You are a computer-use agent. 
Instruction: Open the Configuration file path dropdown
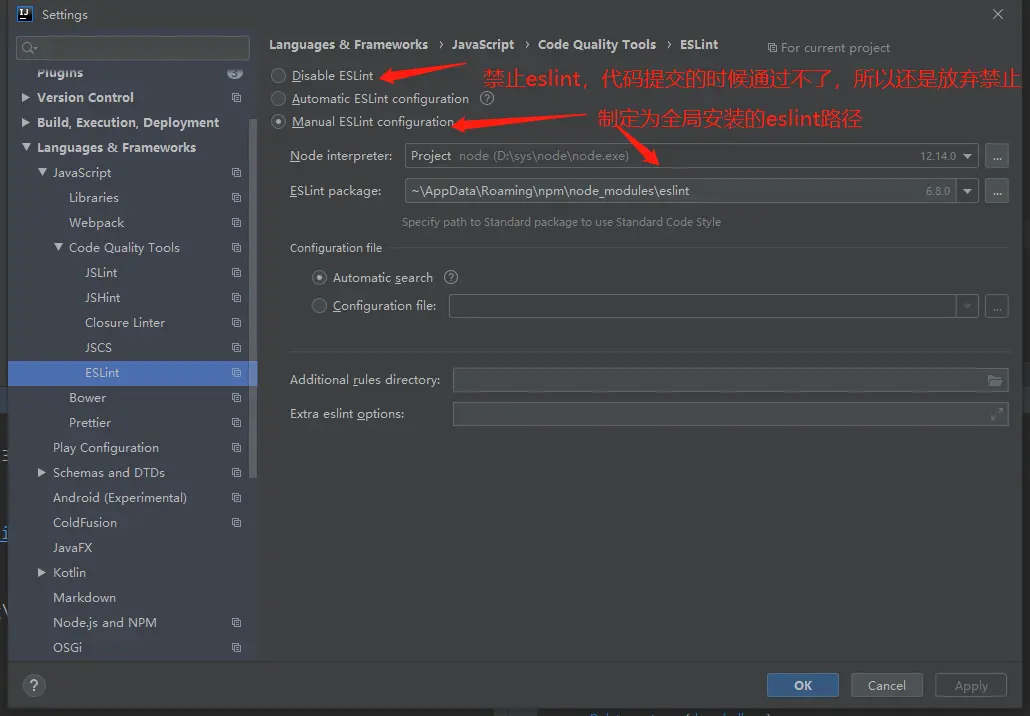(967, 306)
